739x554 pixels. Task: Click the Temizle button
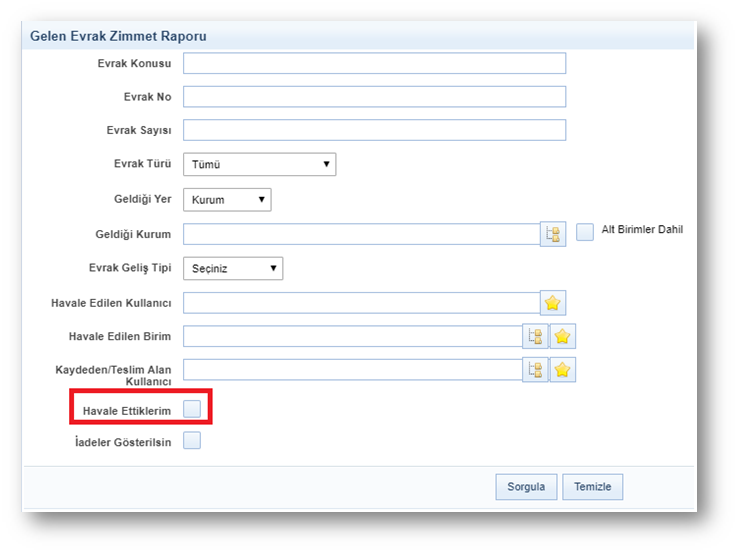pos(592,487)
